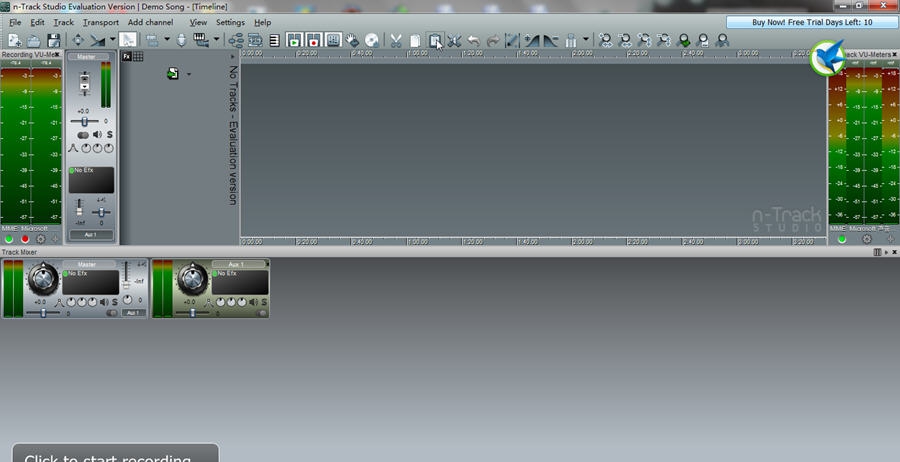Open the Track menu
Image resolution: width=900 pixels, height=462 pixels.
[64, 22]
